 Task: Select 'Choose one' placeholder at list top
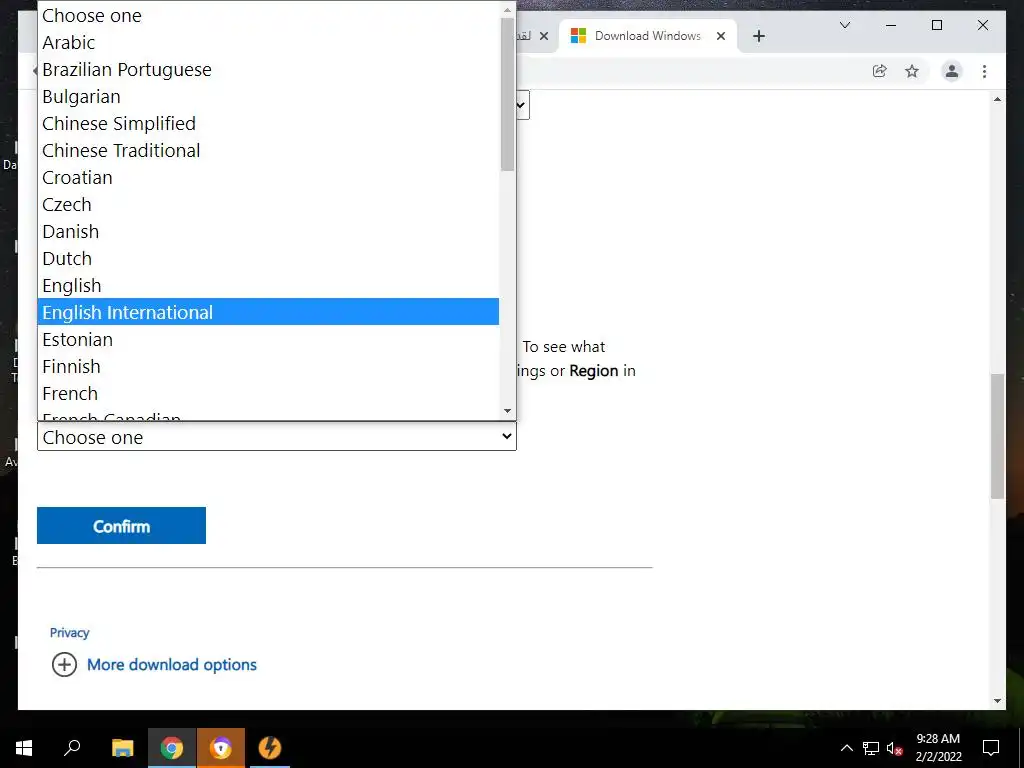tap(268, 16)
